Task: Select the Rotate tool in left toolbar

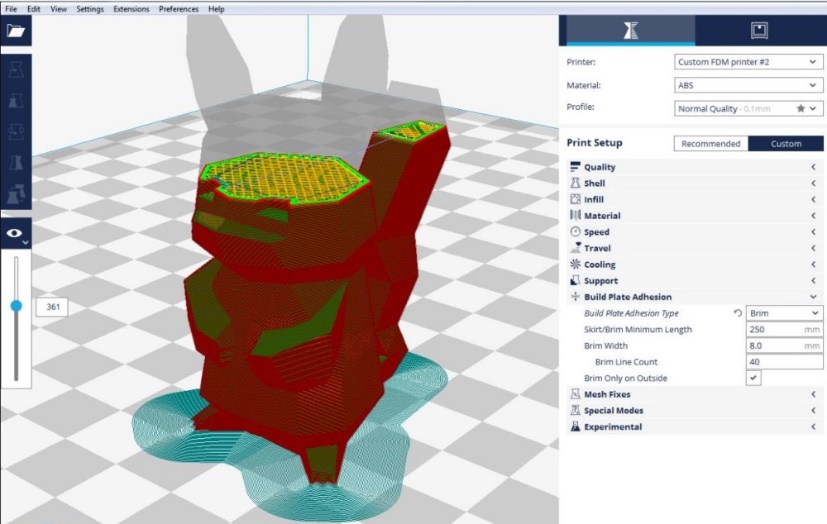Action: point(16,132)
